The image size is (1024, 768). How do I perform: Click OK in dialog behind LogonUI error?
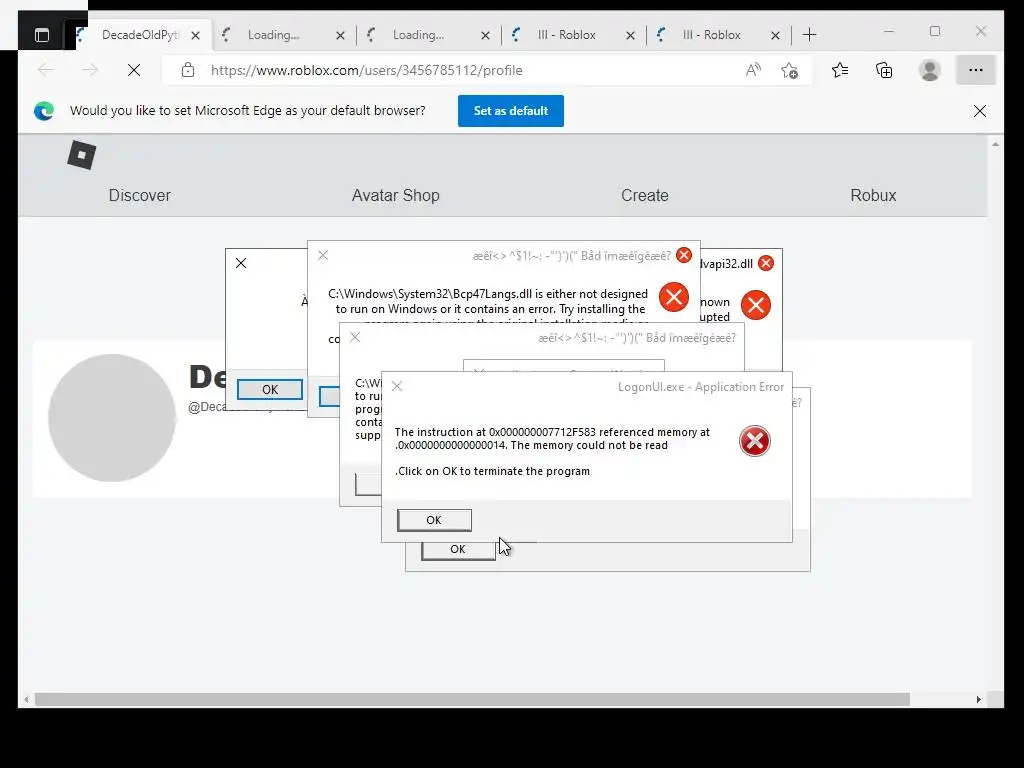pyautogui.click(x=458, y=550)
